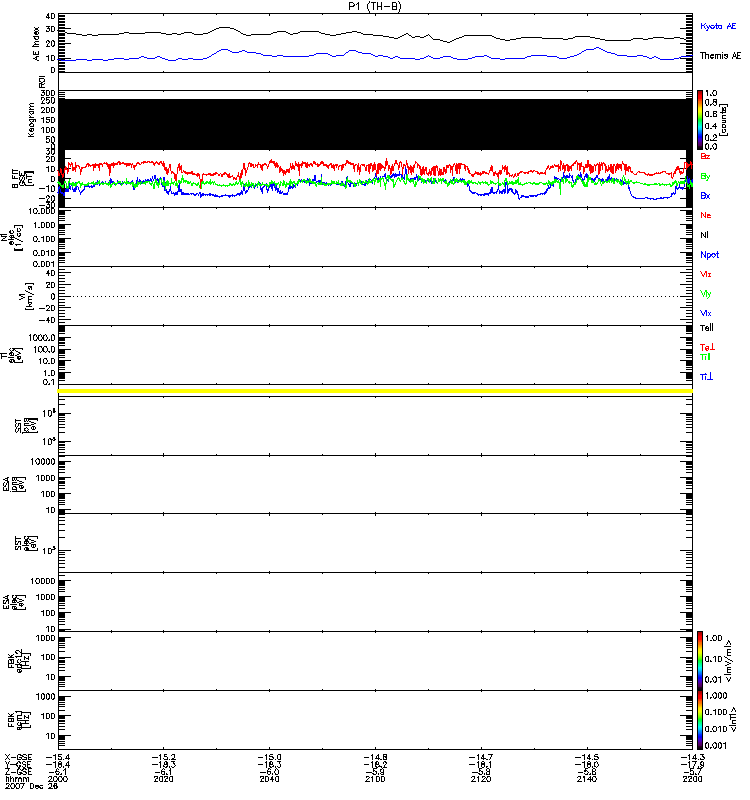Click the green Viy legend label
This screenshot has width=750, height=800.
pos(706,294)
